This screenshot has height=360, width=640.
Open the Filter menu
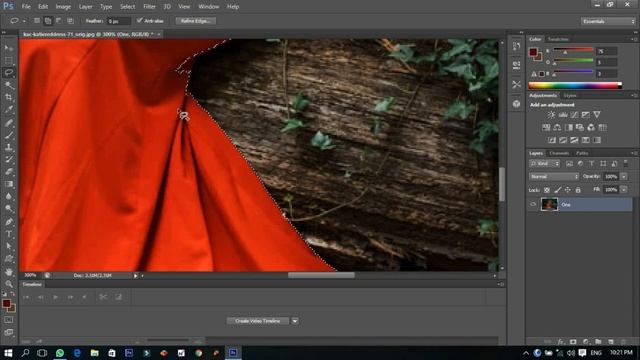pyautogui.click(x=149, y=7)
